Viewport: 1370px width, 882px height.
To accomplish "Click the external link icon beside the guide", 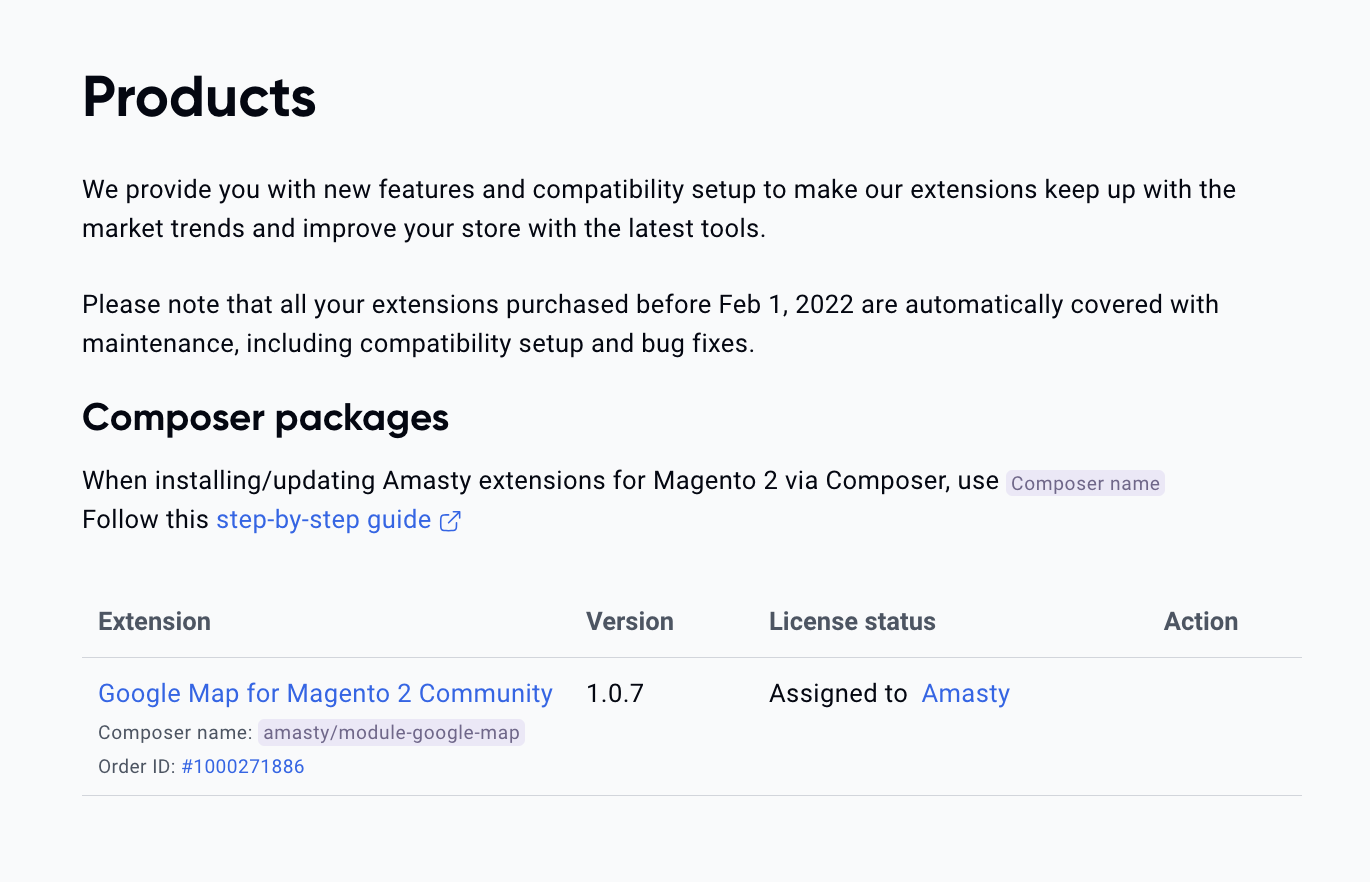I will pyautogui.click(x=450, y=521).
